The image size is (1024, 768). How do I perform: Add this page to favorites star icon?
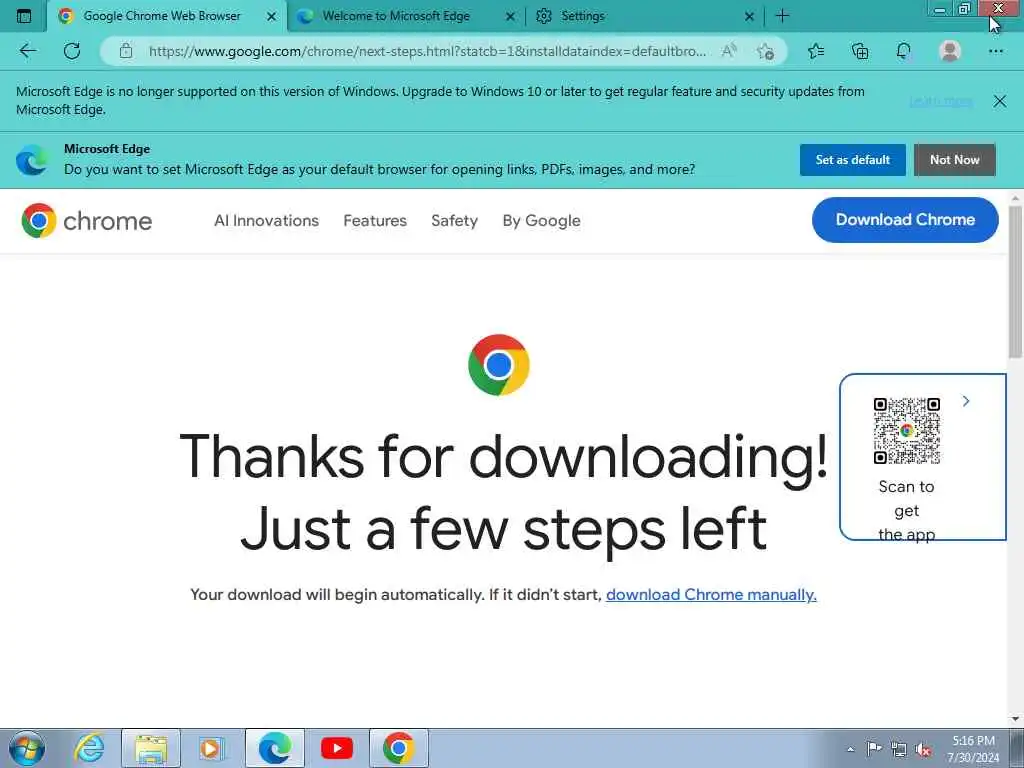point(765,51)
